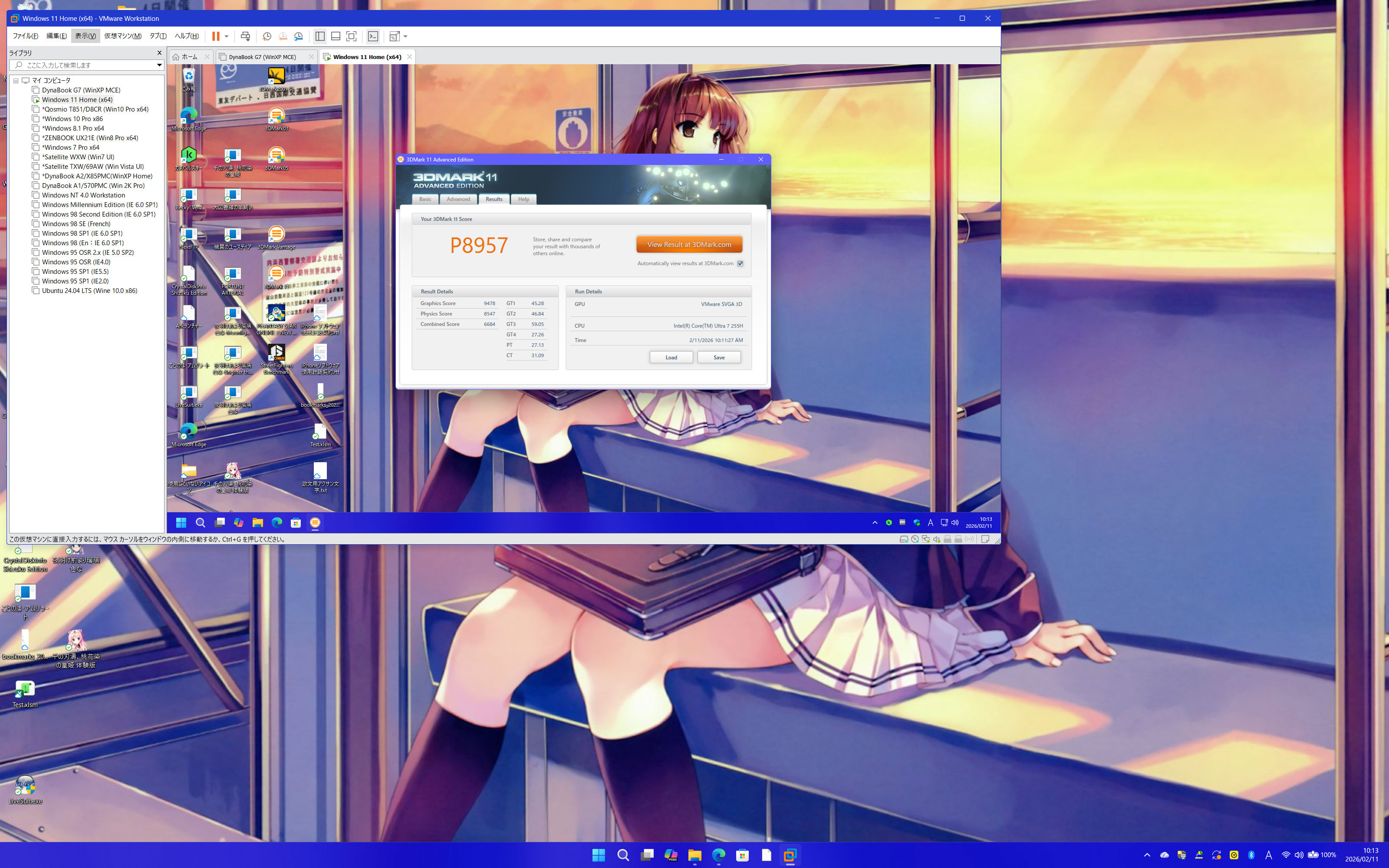Screen dimensions: 1389x868
Task: Click the Save button in Run Details
Action: (719, 358)
